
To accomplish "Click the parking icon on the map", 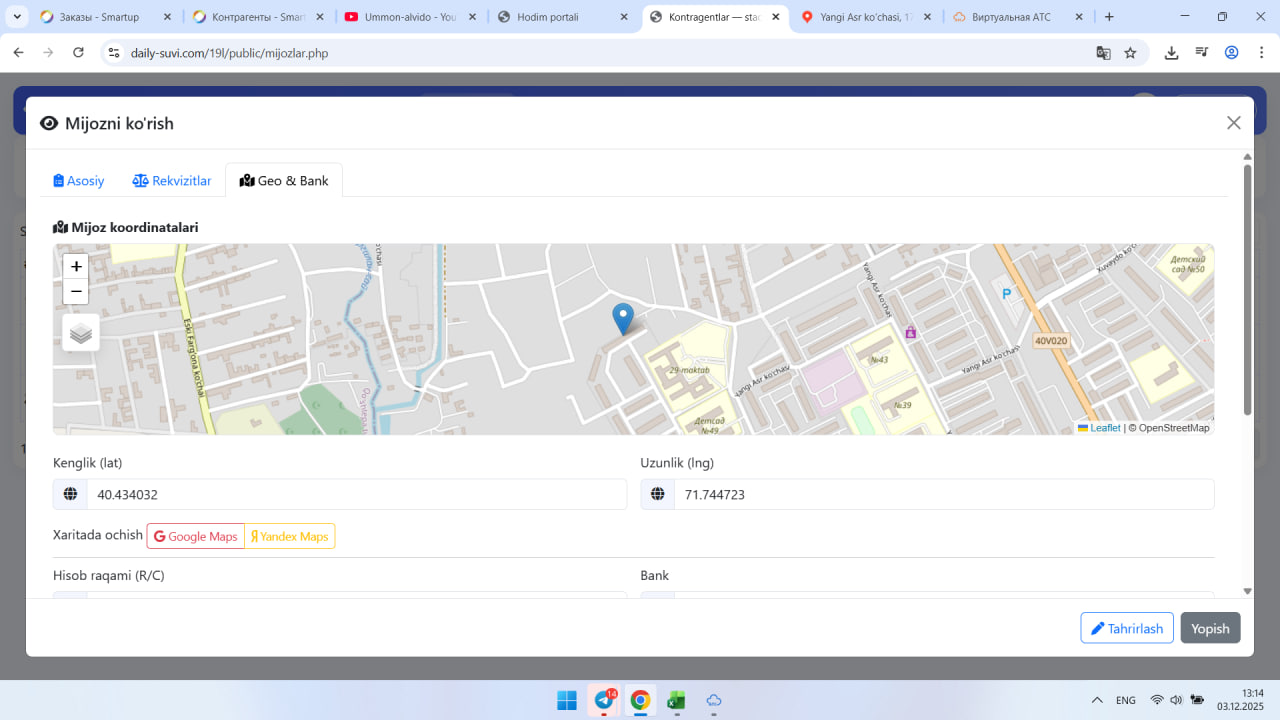I will [1006, 293].
